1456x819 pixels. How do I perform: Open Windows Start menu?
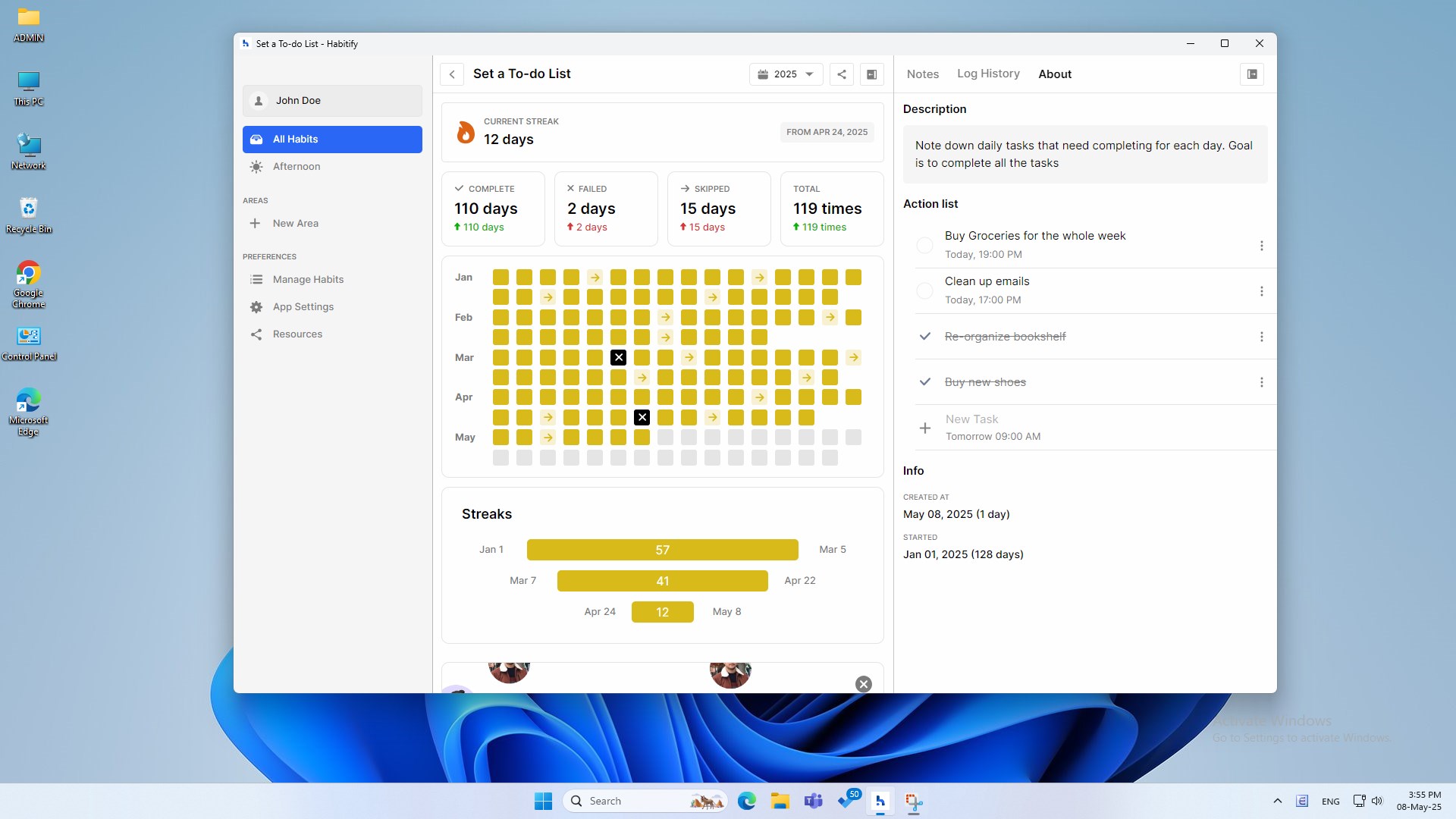click(543, 801)
